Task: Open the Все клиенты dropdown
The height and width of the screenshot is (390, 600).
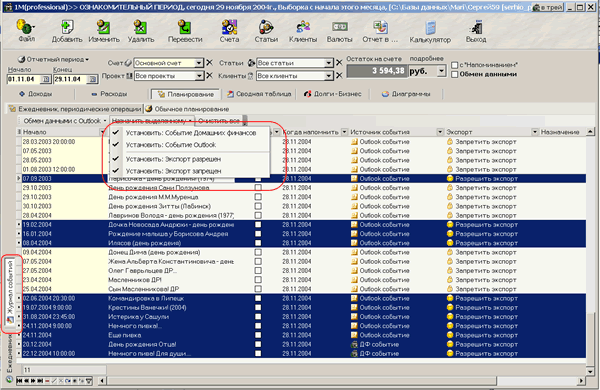Action: pos(328,76)
